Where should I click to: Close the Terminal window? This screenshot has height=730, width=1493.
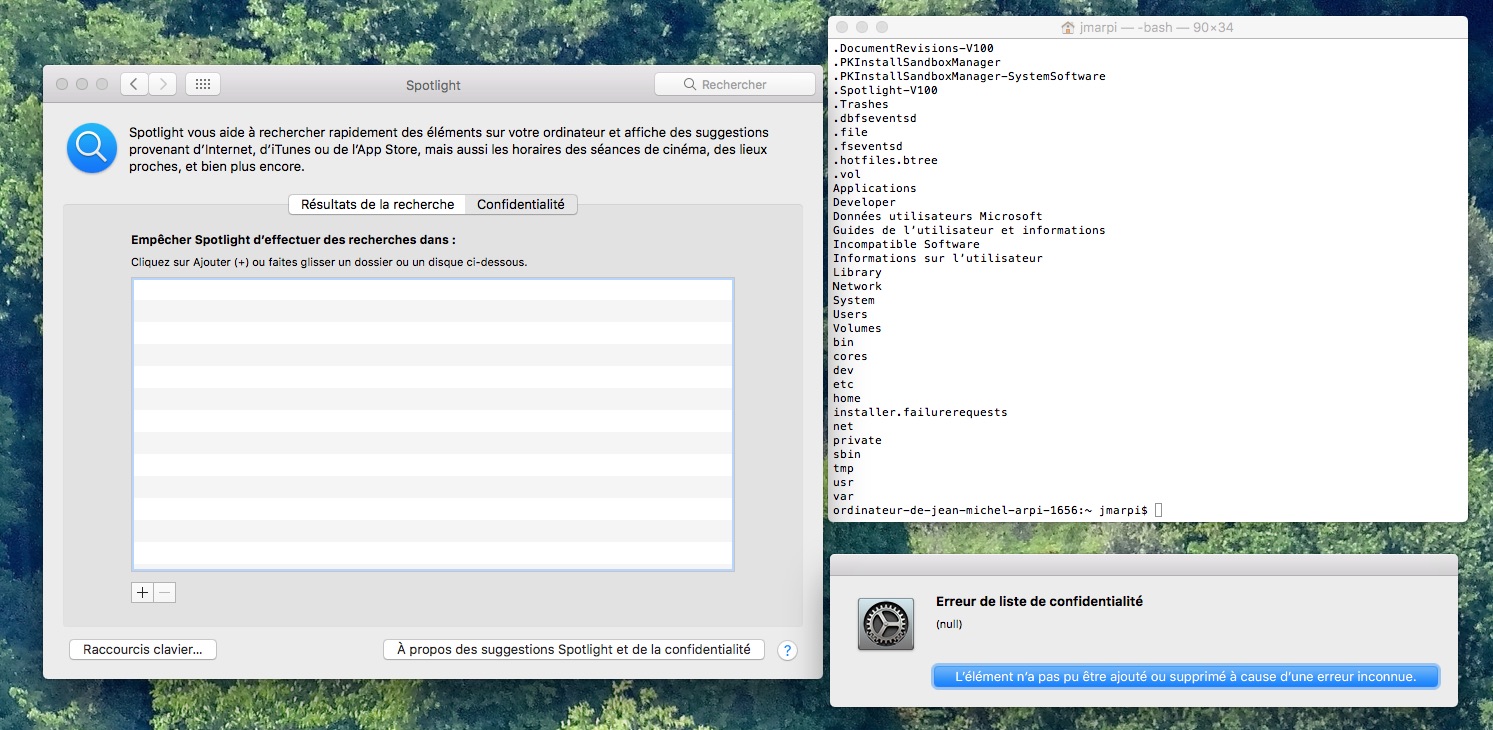[x=842, y=27]
